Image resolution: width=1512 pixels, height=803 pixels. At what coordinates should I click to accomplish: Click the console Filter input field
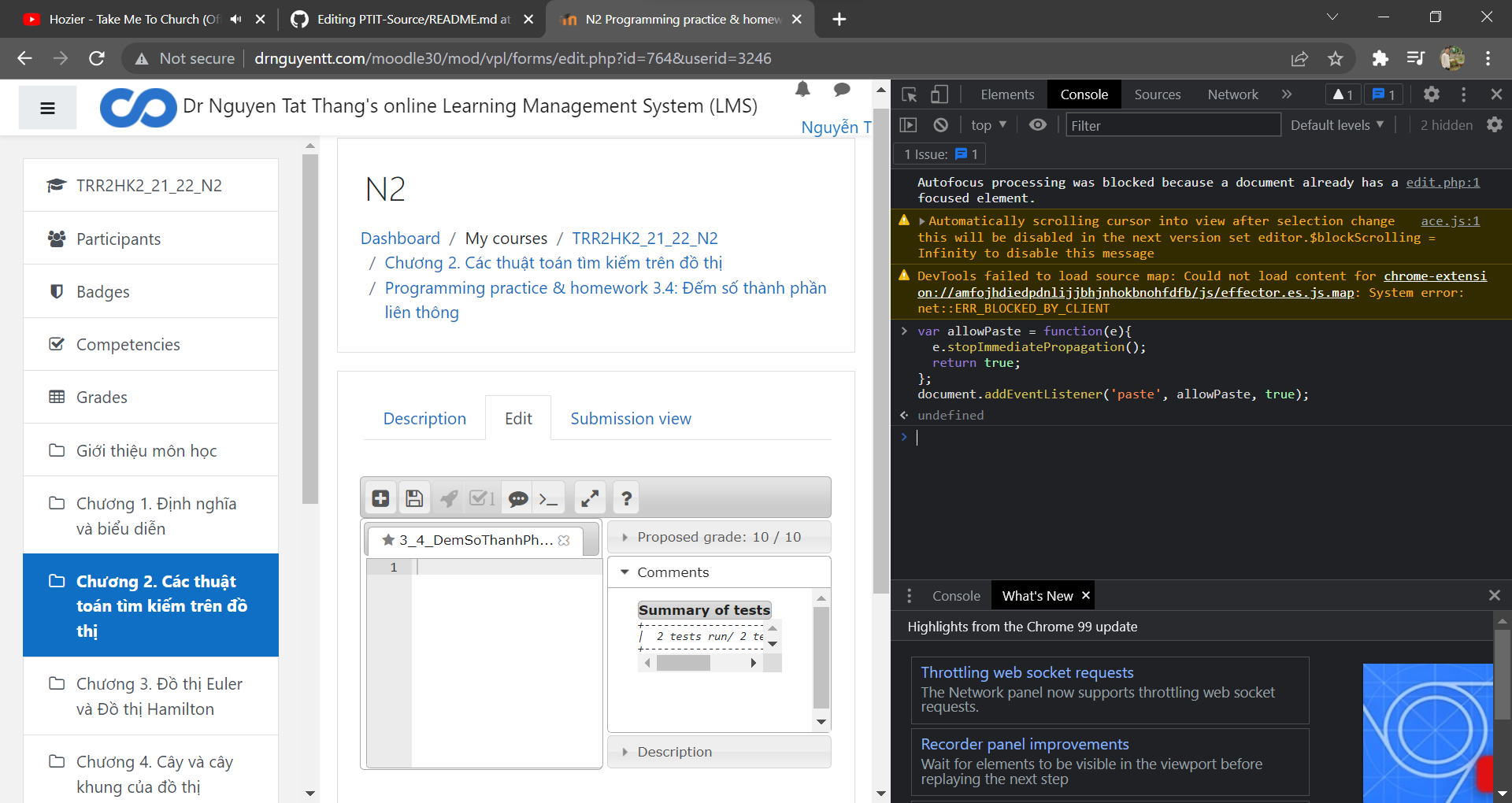[x=1173, y=125]
